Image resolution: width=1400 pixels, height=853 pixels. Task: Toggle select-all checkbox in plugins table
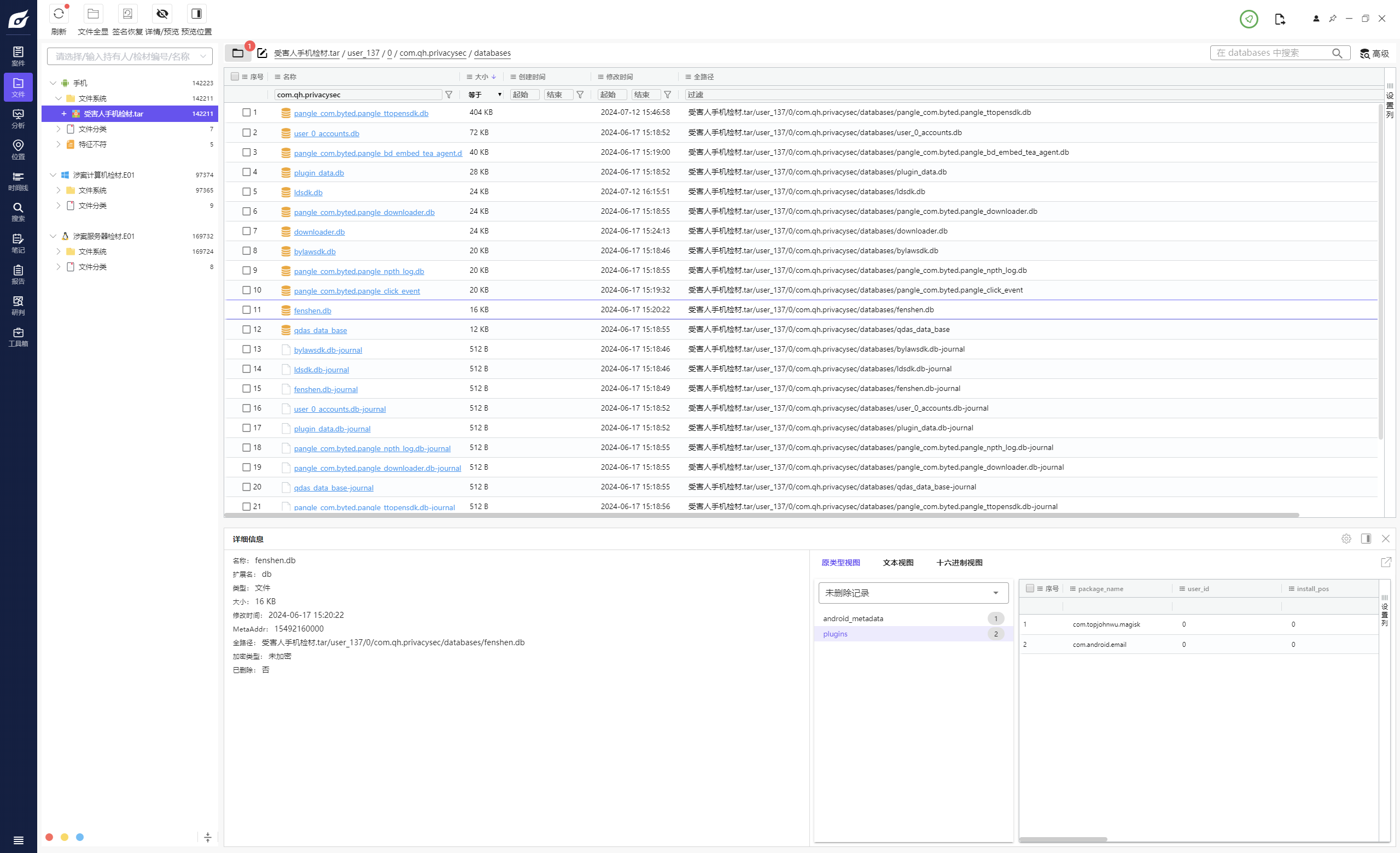(1030, 588)
